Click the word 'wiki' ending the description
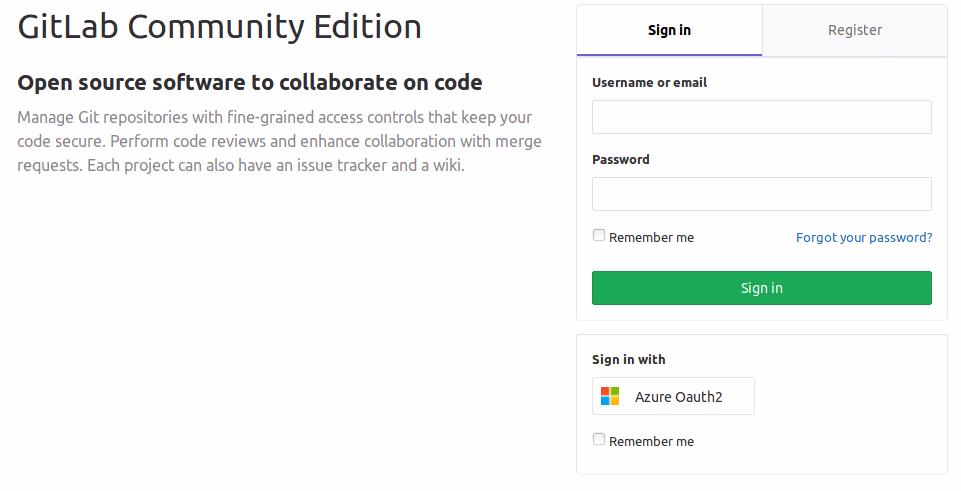 444,165
